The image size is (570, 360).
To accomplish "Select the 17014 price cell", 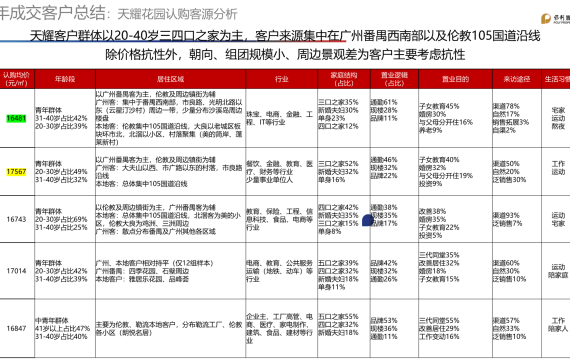I will tap(17, 271).
